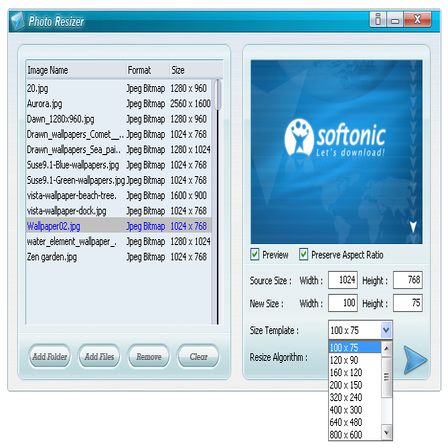
Task: Click the Source Size Width field
Action: pyautogui.click(x=343, y=280)
